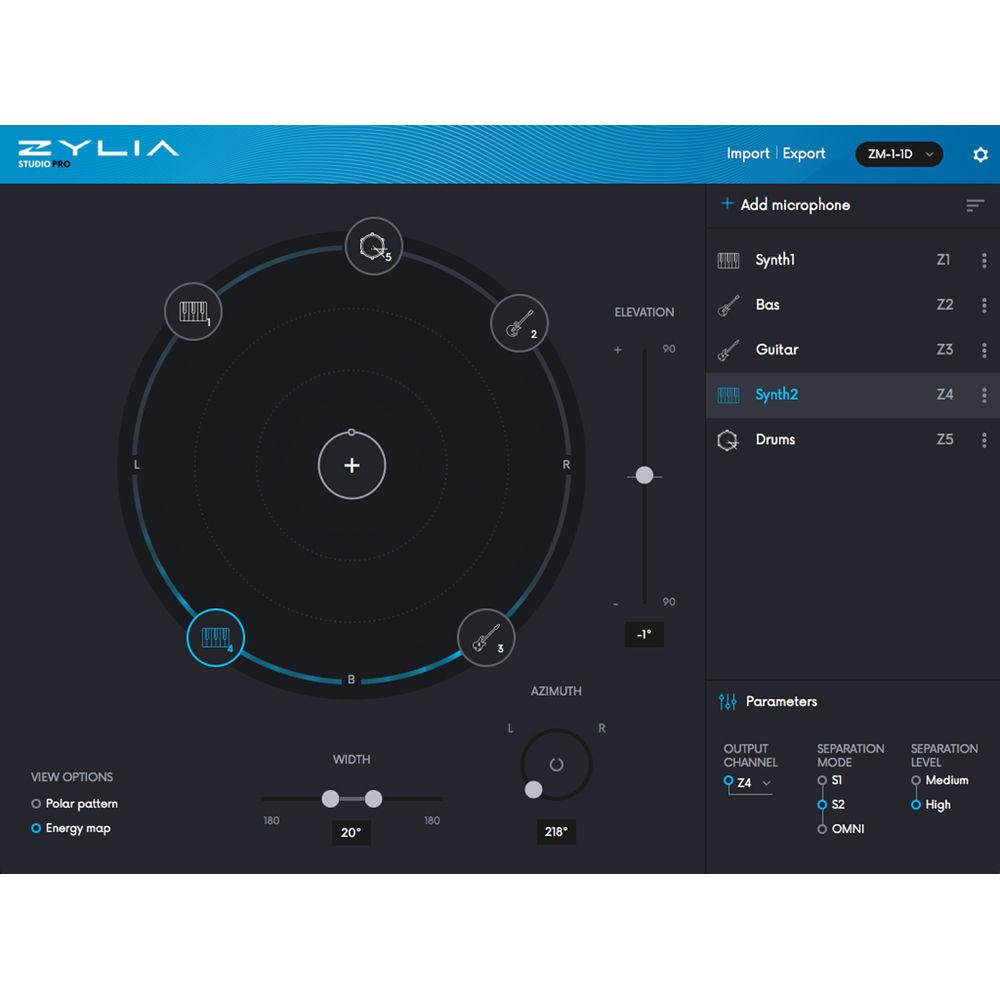Click the Bas guitar icon in the source list
The width and height of the screenshot is (1000, 1000).
731,305
